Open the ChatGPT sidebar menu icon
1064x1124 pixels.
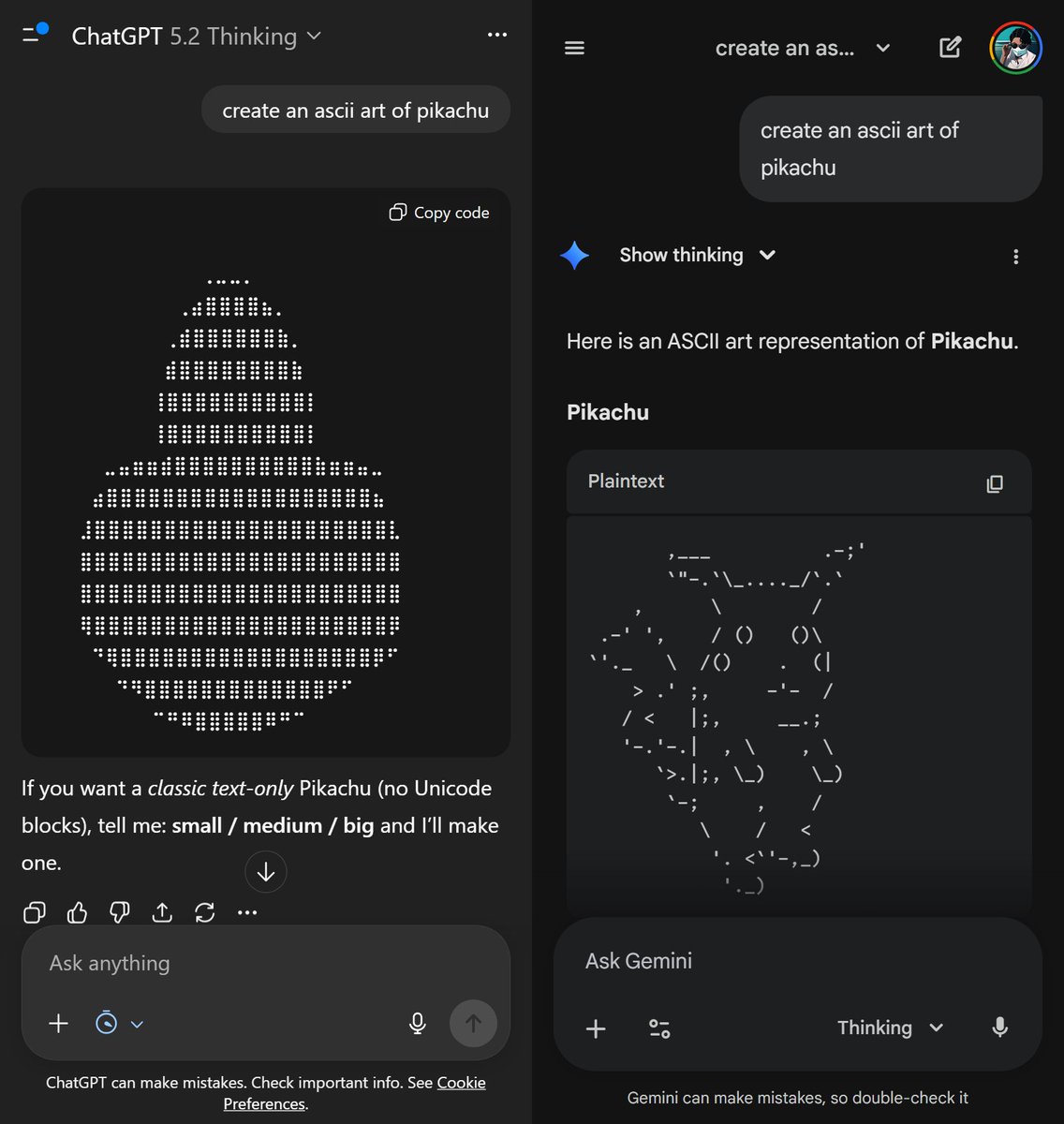pos(35,35)
